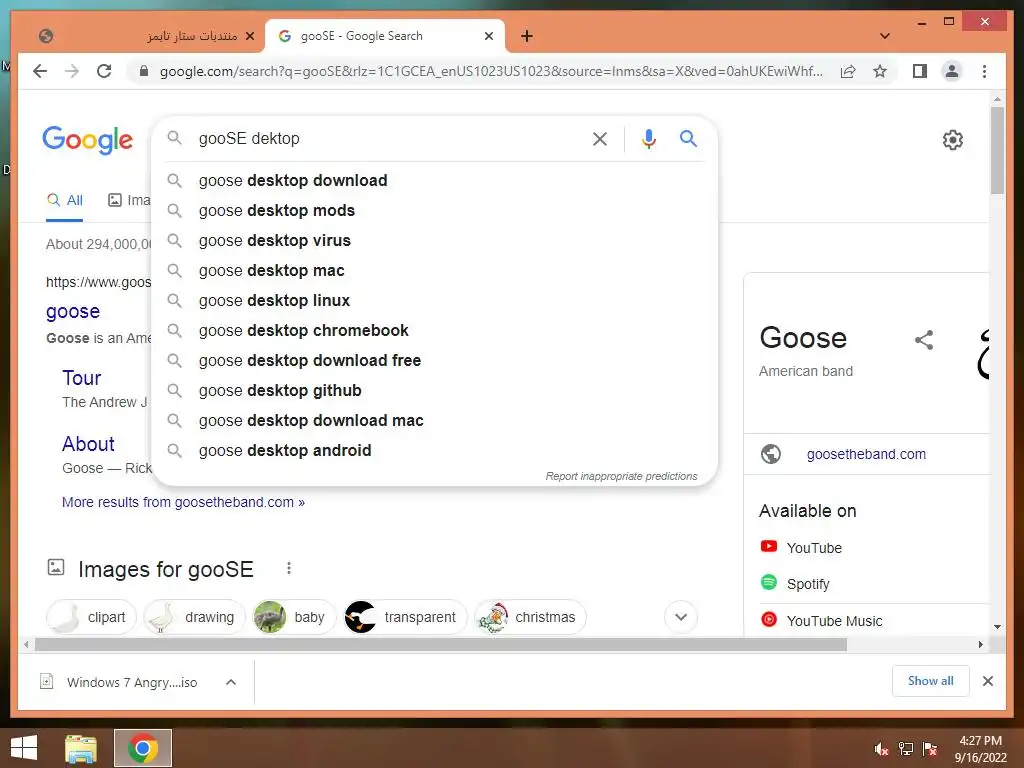Choose suggestion goose desktop android
The width and height of the screenshot is (1024, 768).
[x=435, y=451]
